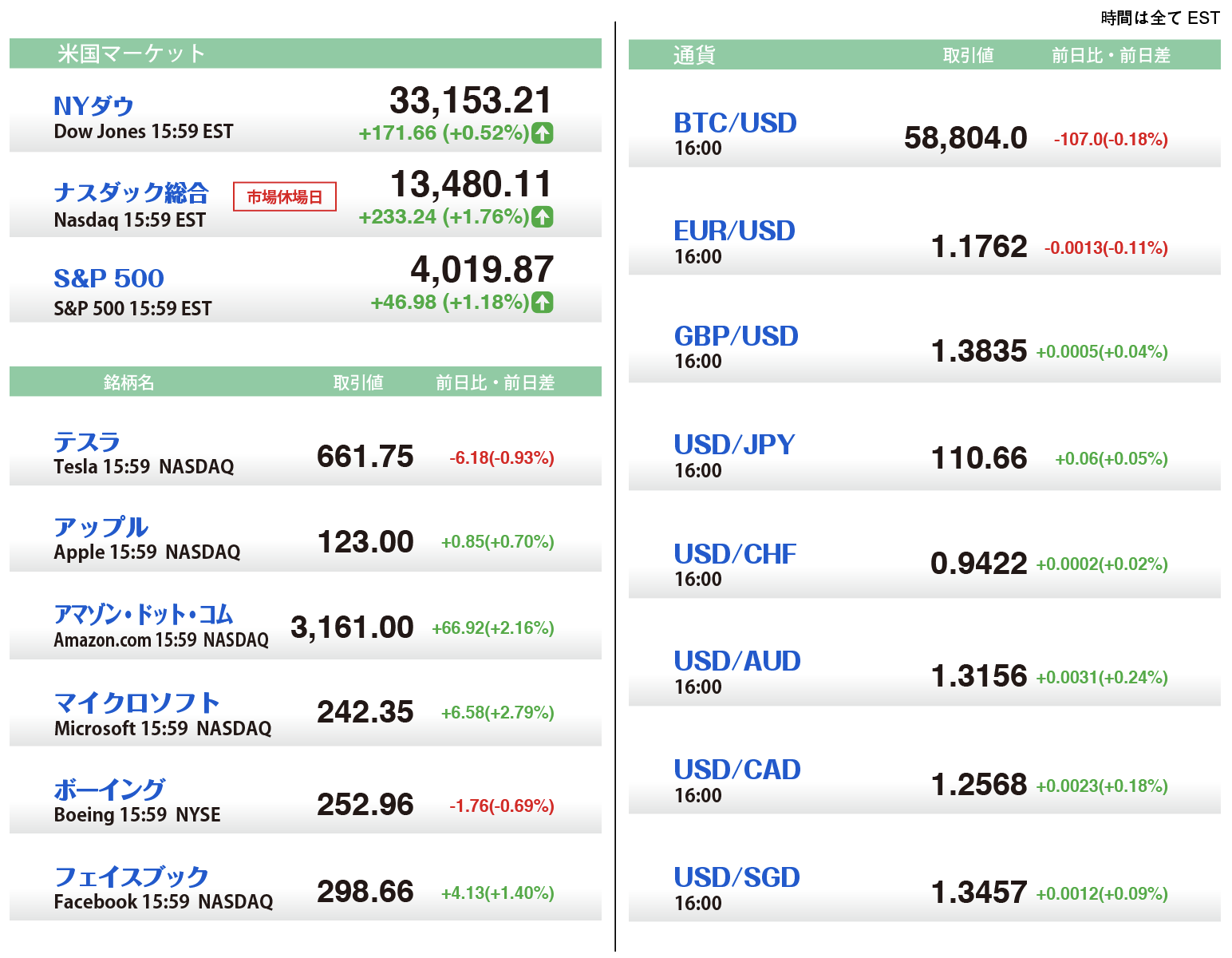Viewport: 1232px width, 958px height.
Task: Open the テスラ stock link
Action: (x=87, y=441)
